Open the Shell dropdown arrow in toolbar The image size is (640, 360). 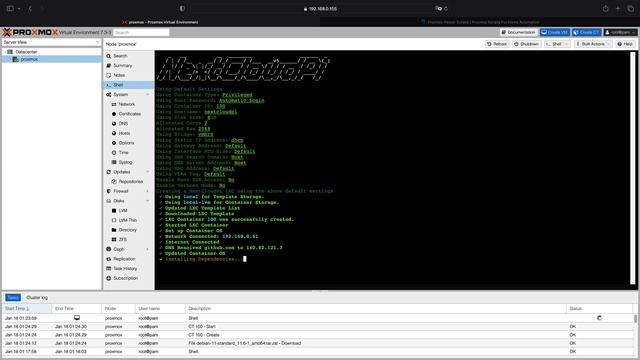(x=567, y=44)
